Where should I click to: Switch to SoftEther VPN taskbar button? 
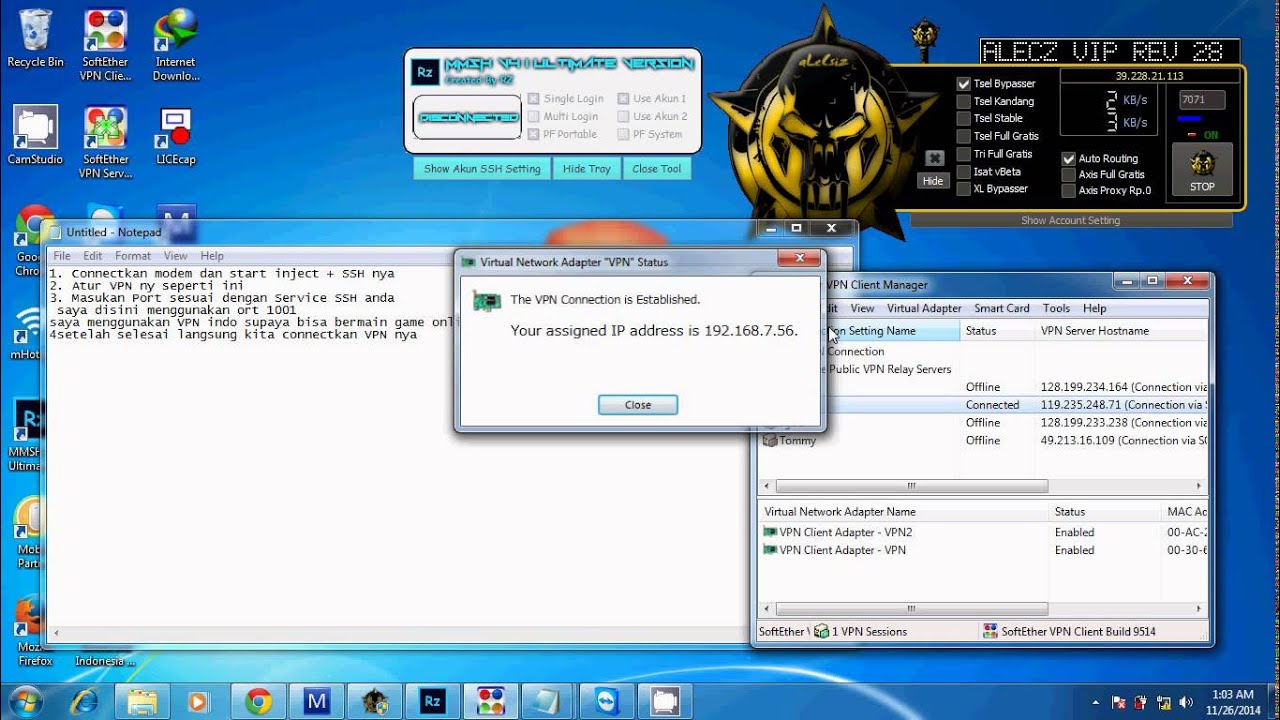(490, 701)
